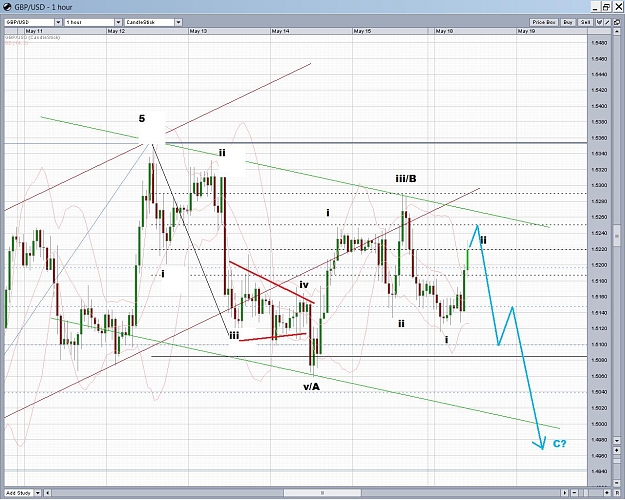Click the detach window icon in toolbar
Image resolution: width=625 pixels, height=500 pixels.
coord(617,22)
